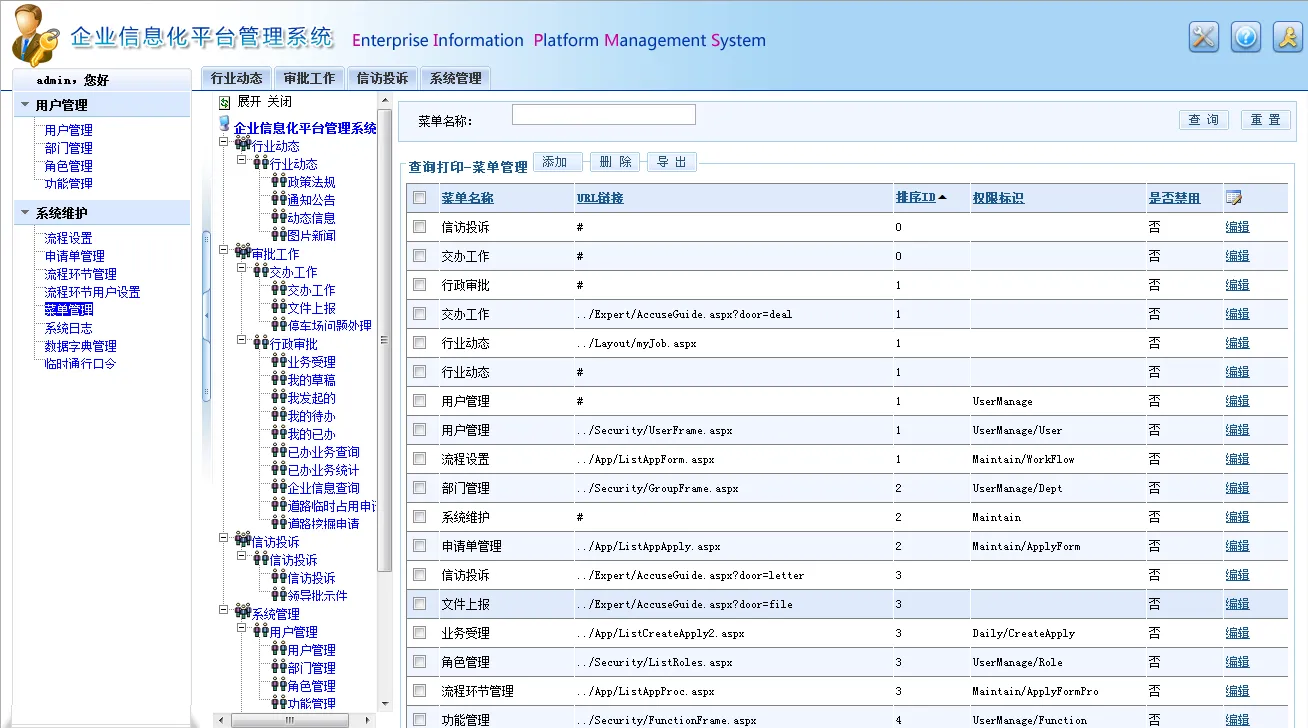
Task: Sort table by 排序ID column header
Action: [915, 198]
